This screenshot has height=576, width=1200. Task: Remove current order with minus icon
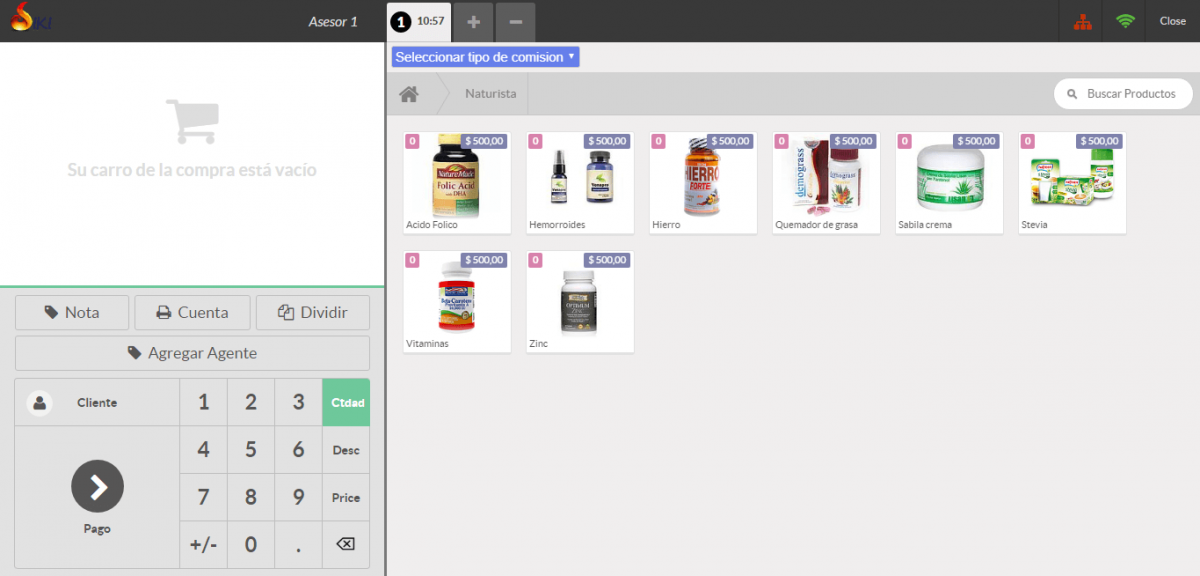pos(514,21)
